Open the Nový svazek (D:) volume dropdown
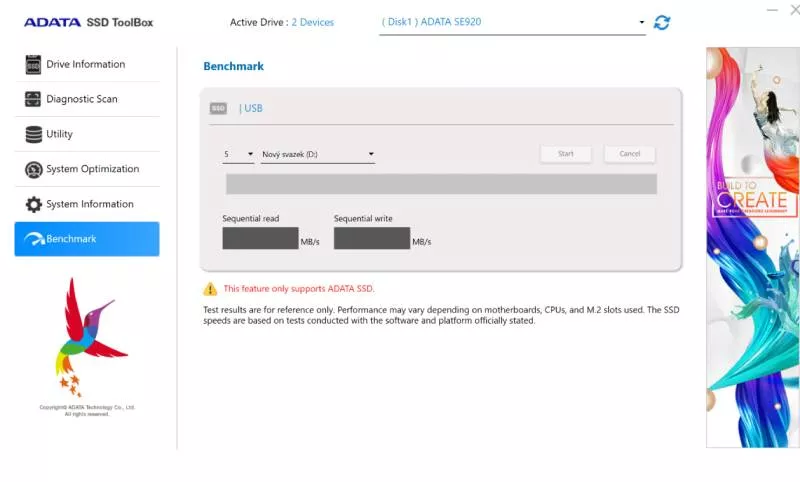 tap(317, 155)
